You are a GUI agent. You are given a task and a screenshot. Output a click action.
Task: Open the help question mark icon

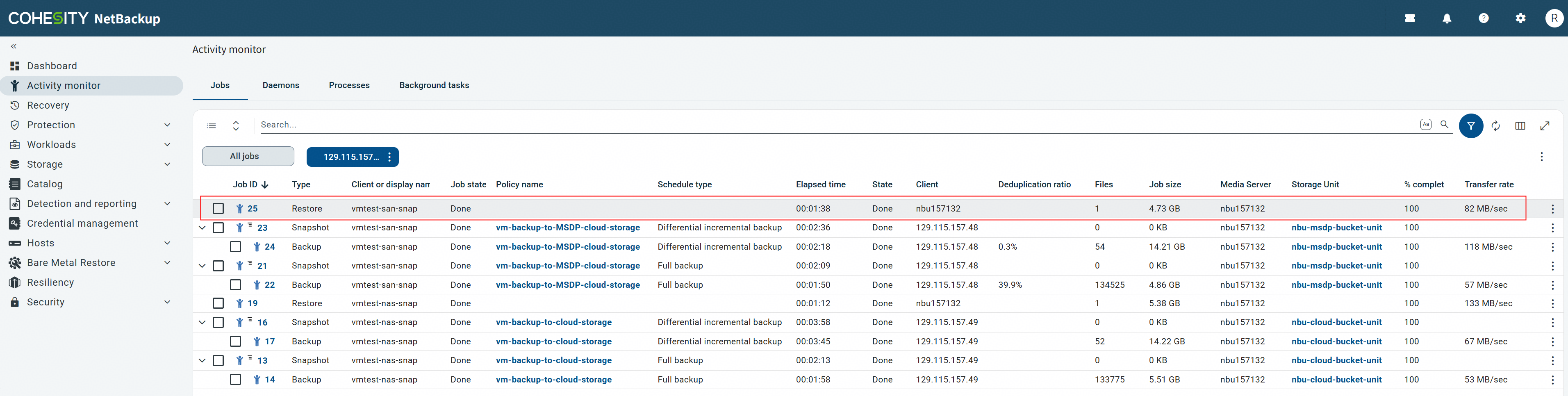click(x=1484, y=18)
